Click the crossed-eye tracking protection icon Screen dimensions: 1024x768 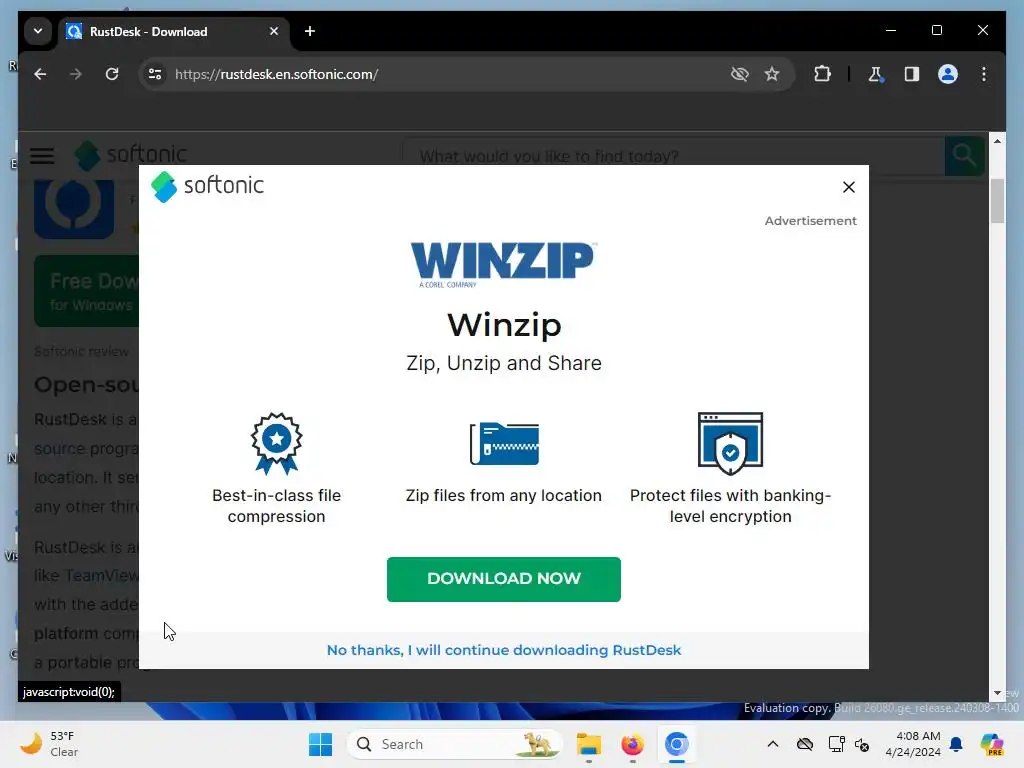739,74
